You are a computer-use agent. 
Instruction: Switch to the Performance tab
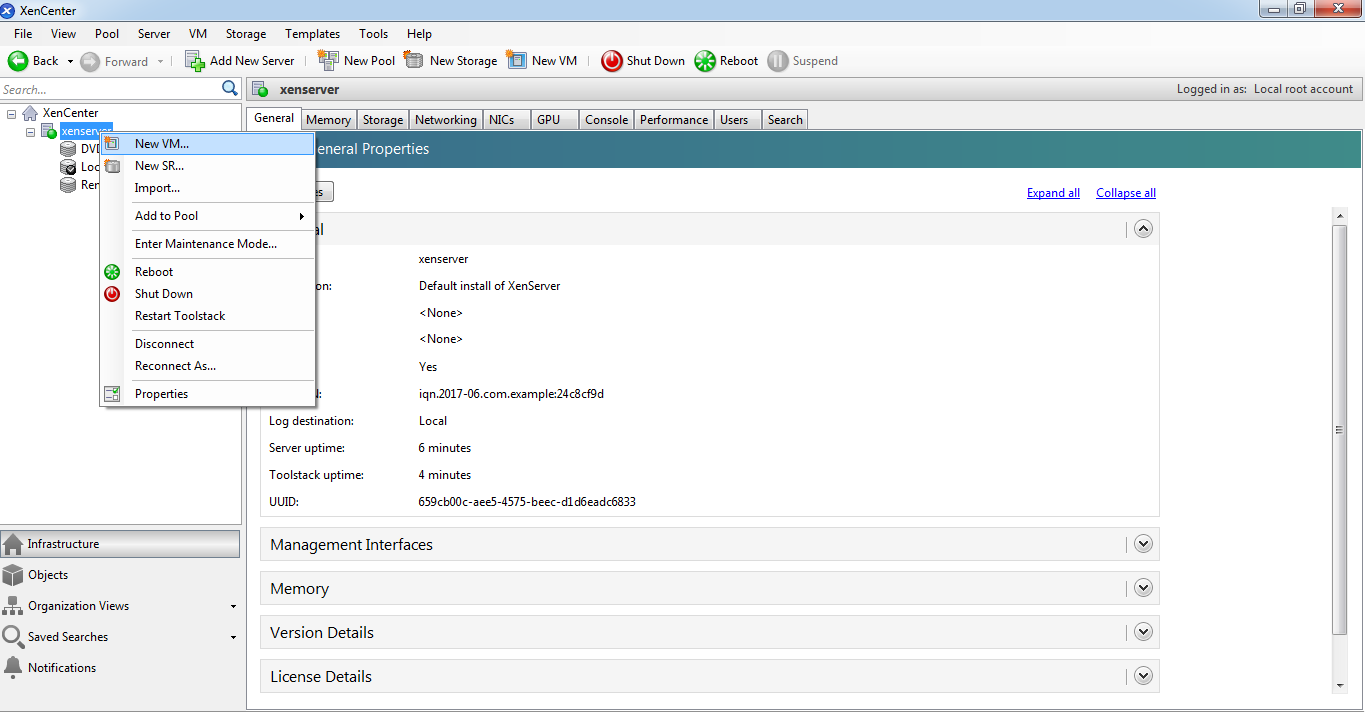(x=674, y=120)
